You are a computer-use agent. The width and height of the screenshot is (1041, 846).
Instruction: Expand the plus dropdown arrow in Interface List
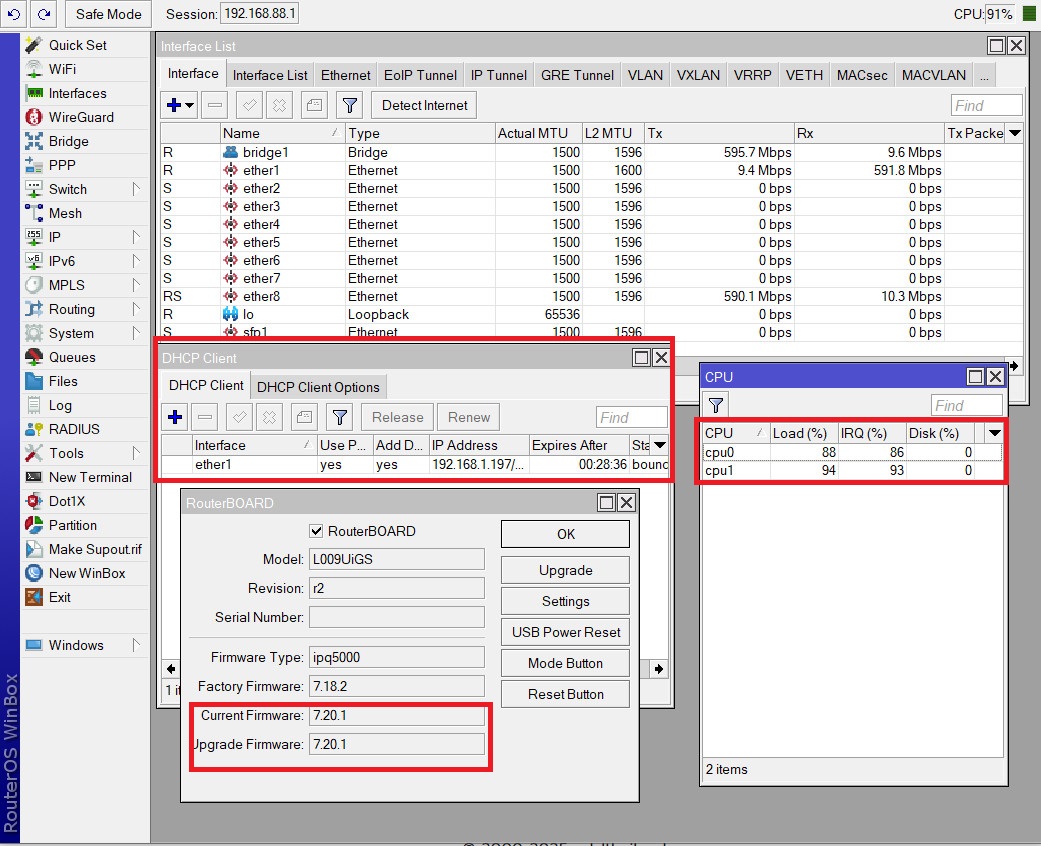(189, 105)
